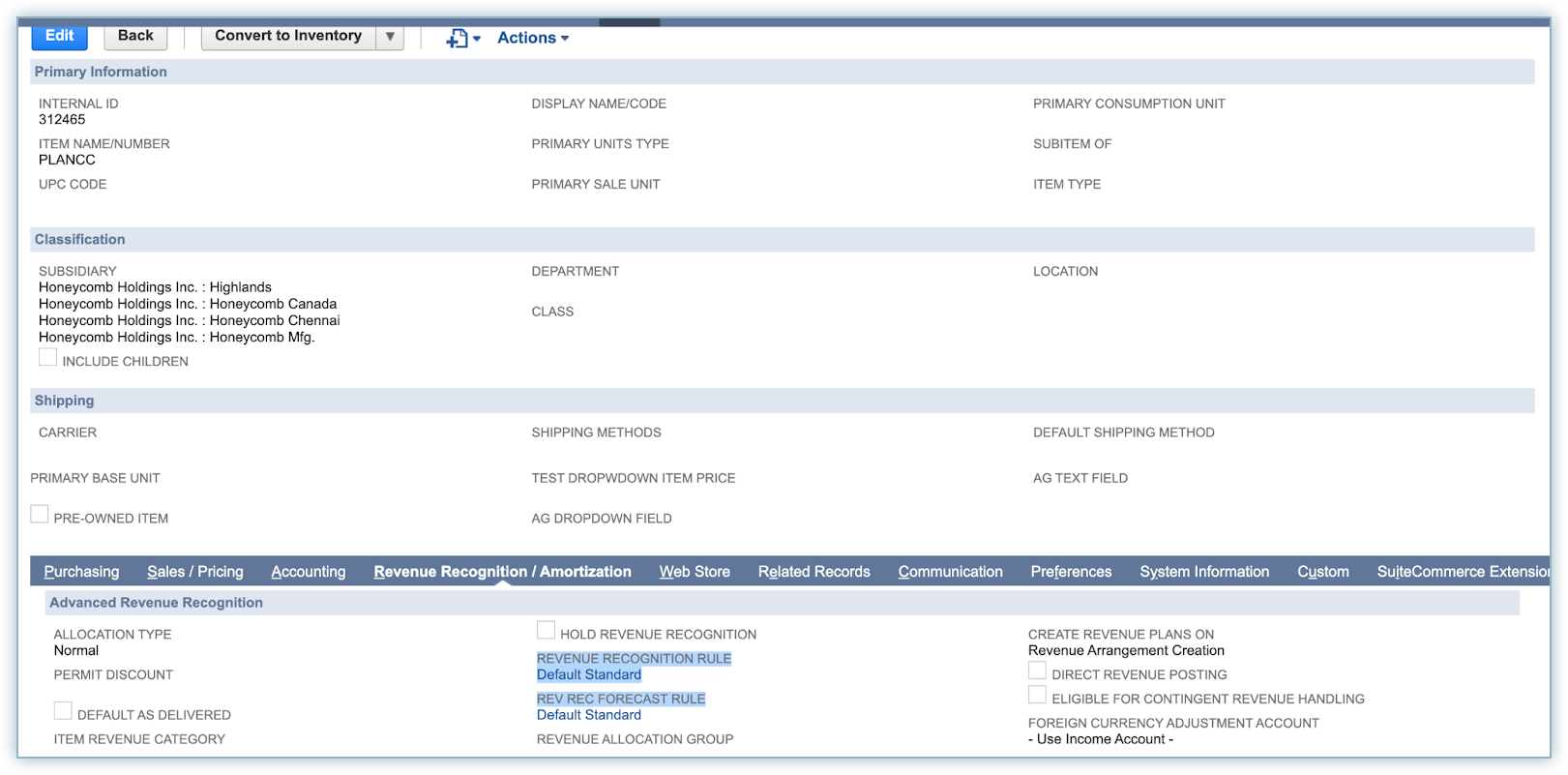Click the new record plus-page icon

457,39
